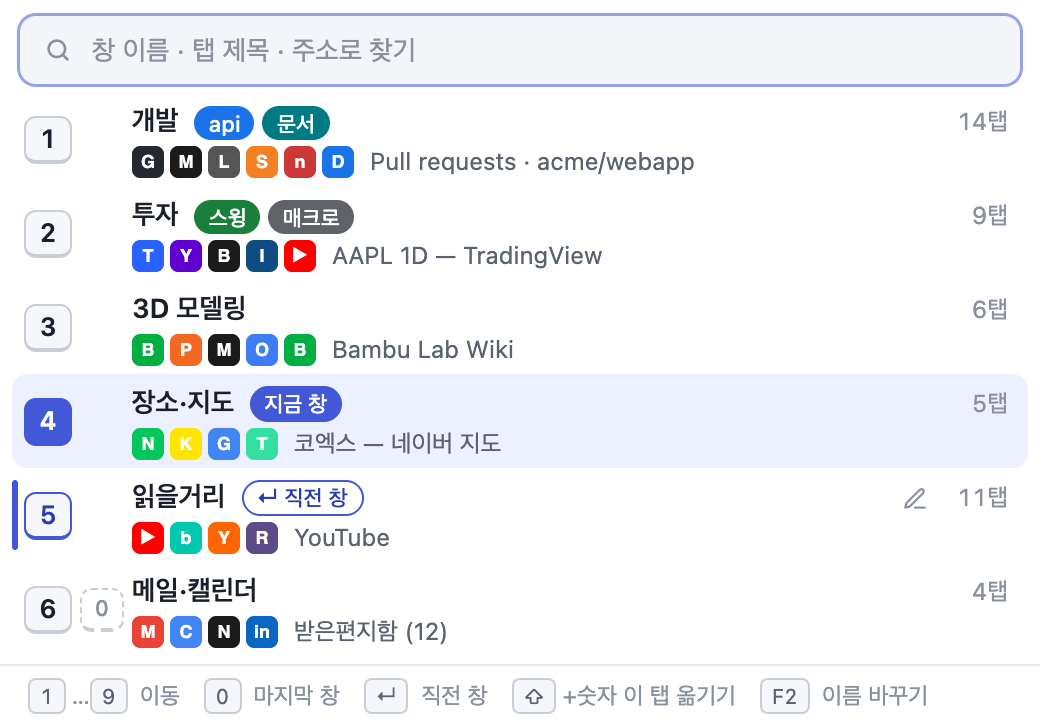Viewport: 1040px width, 728px height.
Task: Click the dashed 0 key badge in 메일·캘린더 row
Action: (x=101, y=609)
